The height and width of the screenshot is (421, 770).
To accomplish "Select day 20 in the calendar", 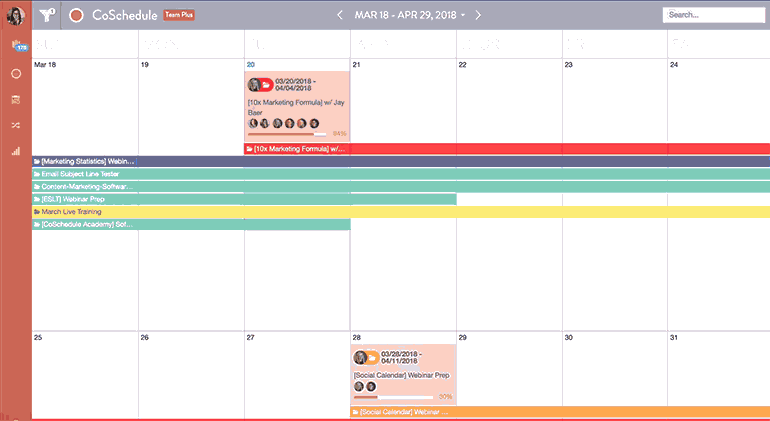I will click(x=250, y=64).
